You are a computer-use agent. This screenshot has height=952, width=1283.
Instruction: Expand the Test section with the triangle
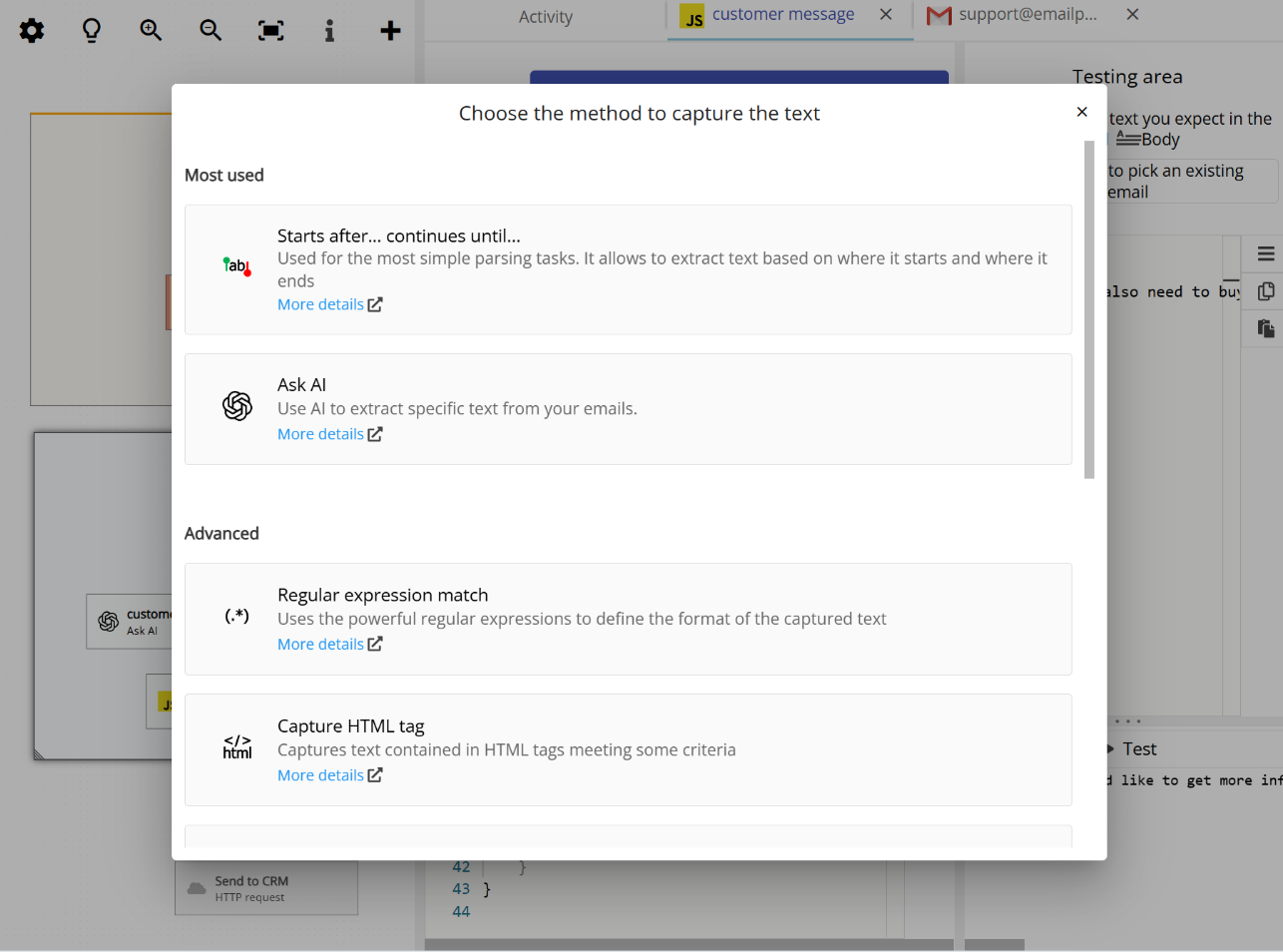click(x=1110, y=748)
